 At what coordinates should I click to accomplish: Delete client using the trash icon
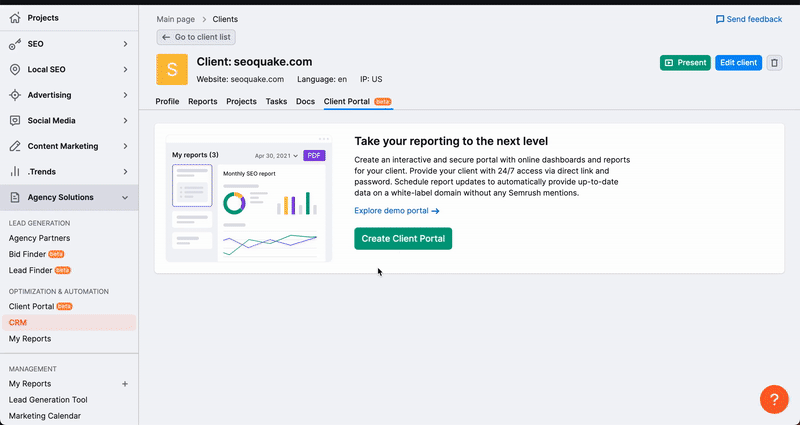click(774, 63)
